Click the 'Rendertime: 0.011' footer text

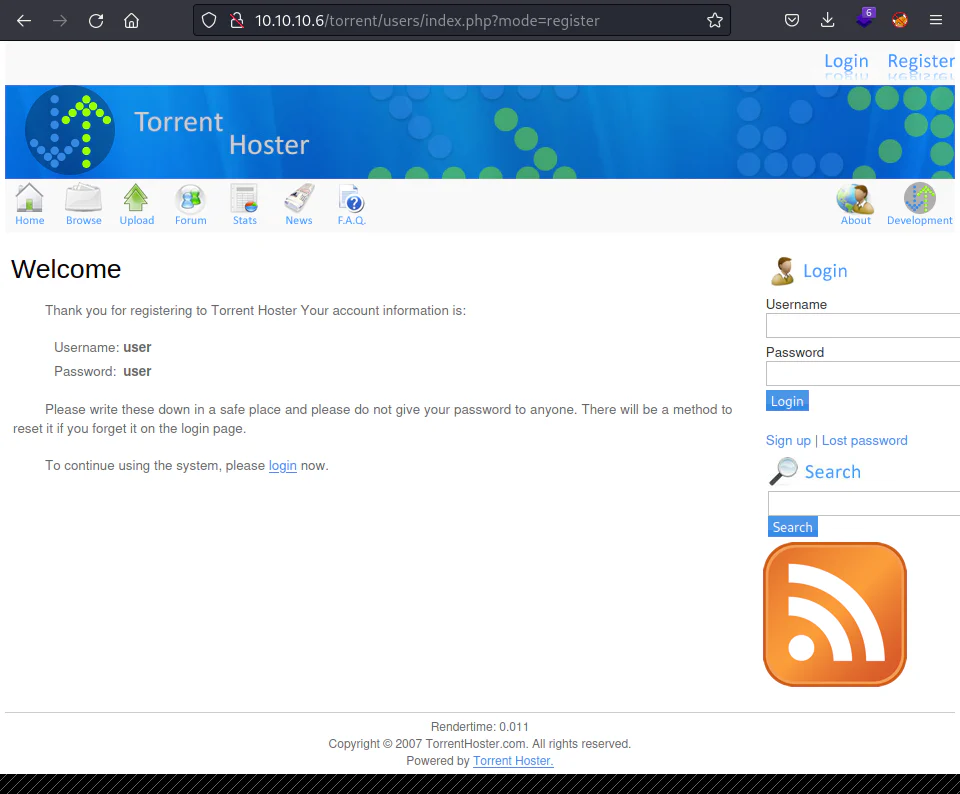click(479, 727)
